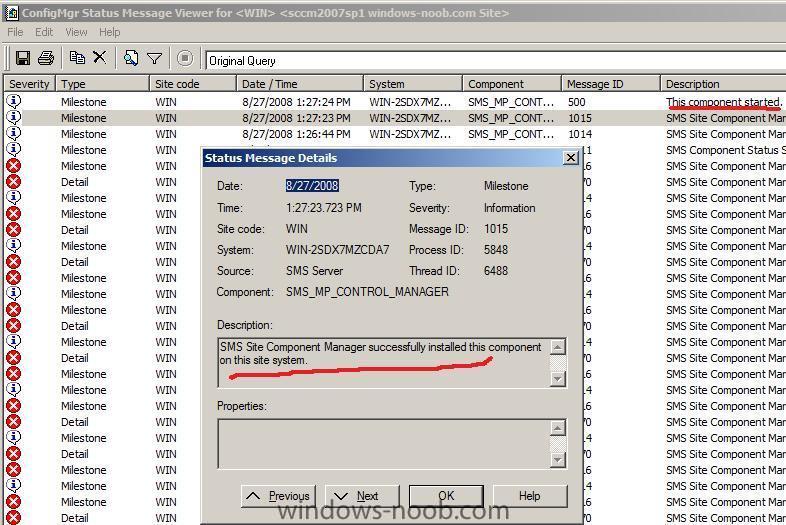The height and width of the screenshot is (525, 786).
Task: Click the empty Properties text box
Action: pos(384,444)
